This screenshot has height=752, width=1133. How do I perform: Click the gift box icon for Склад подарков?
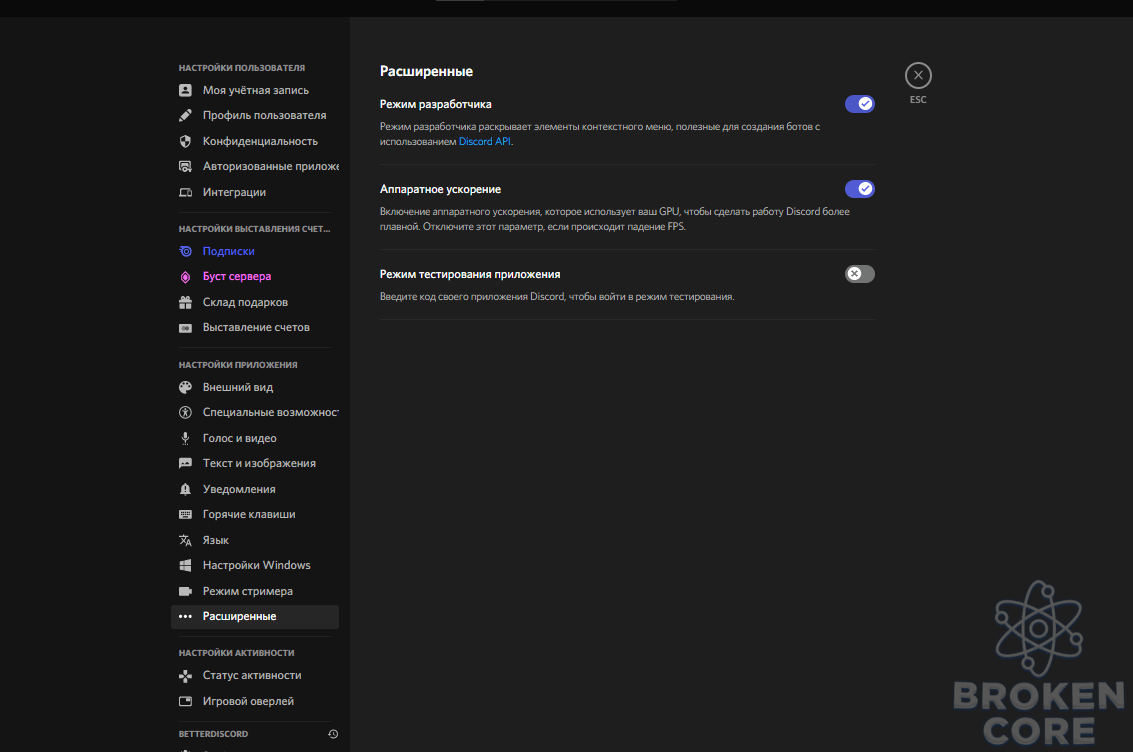pyautogui.click(x=185, y=302)
